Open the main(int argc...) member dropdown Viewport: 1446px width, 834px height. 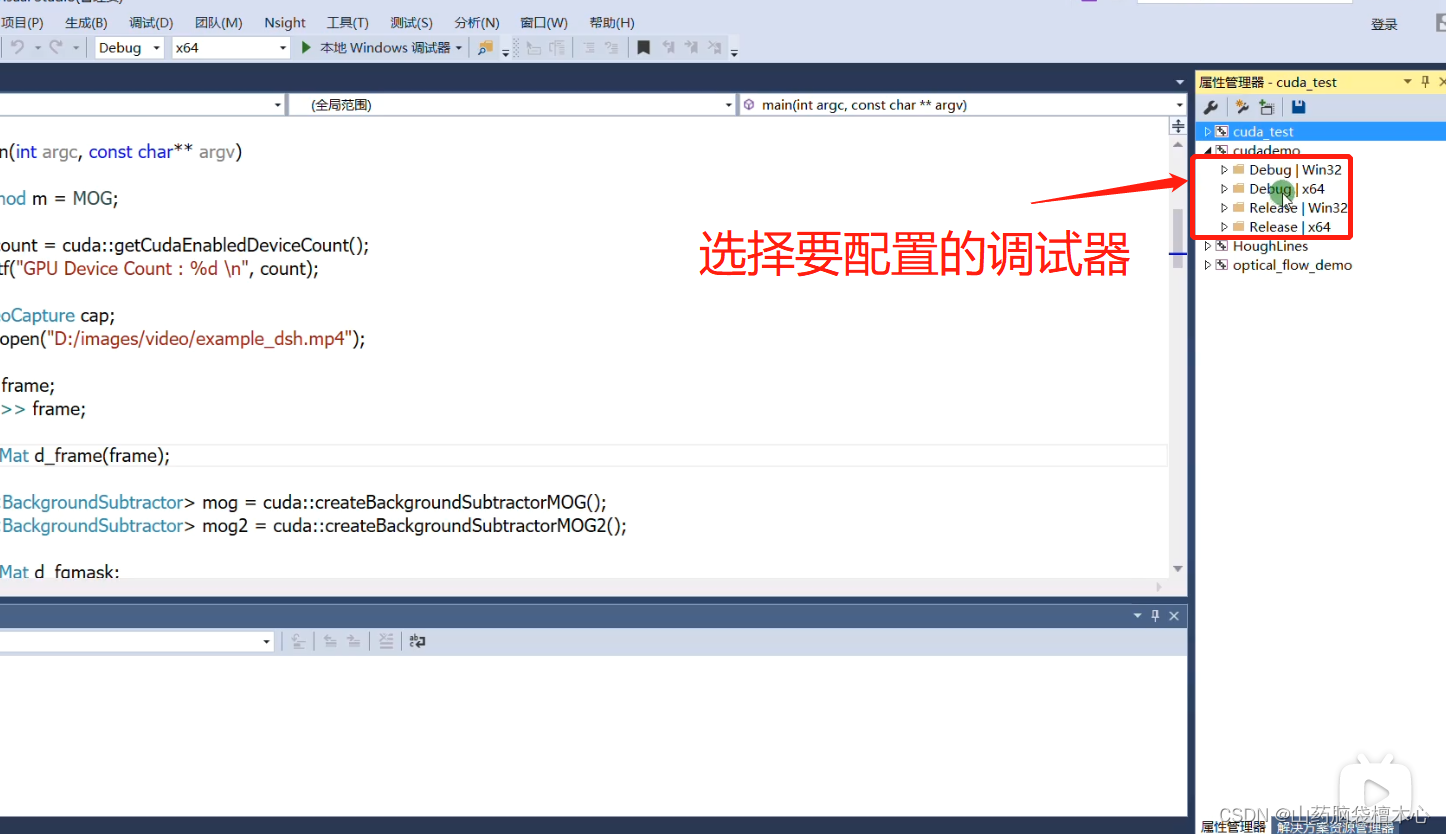tap(962, 104)
